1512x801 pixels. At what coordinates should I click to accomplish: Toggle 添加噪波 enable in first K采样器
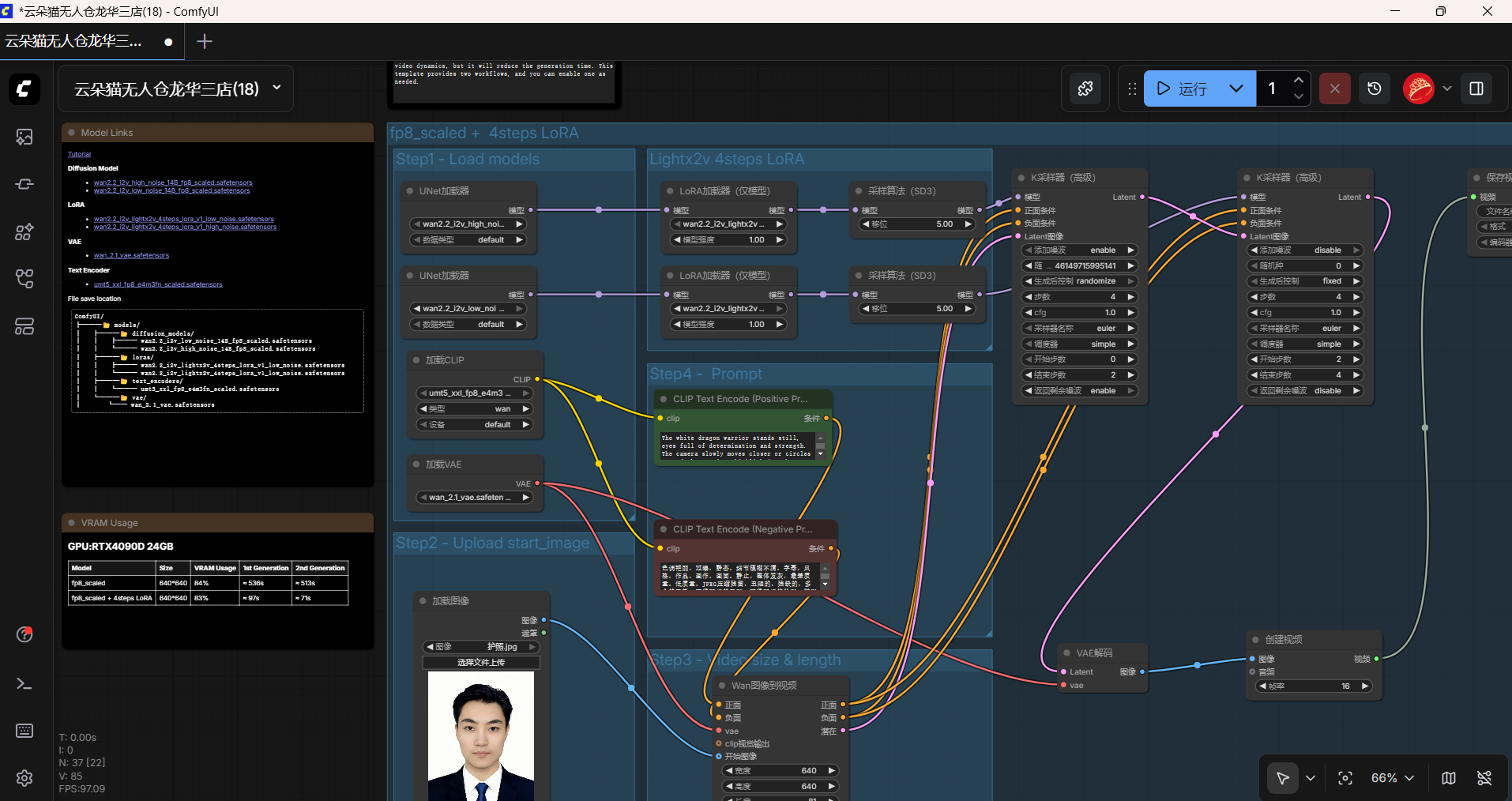[x=1079, y=250]
